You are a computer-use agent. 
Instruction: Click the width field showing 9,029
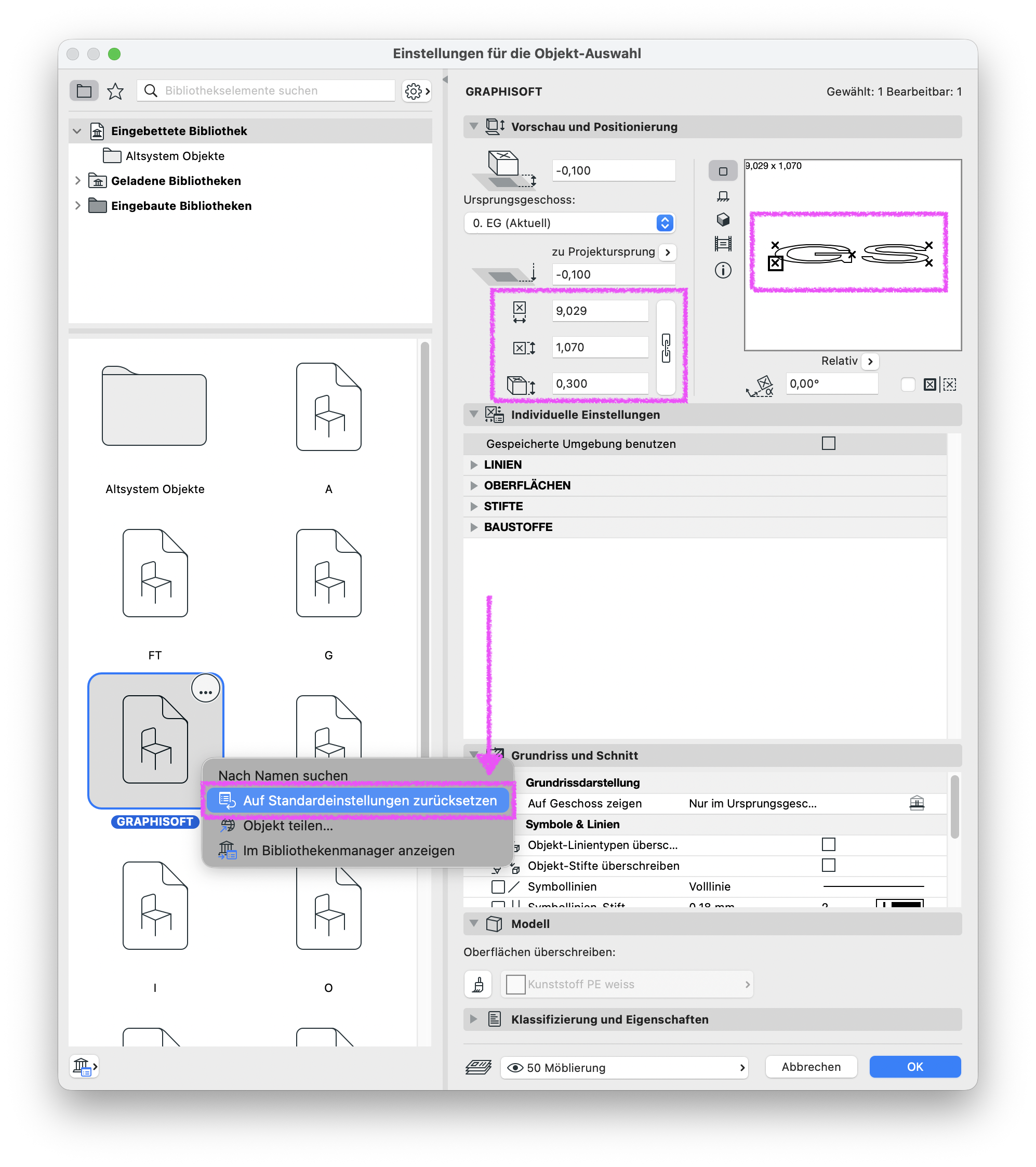[600, 311]
